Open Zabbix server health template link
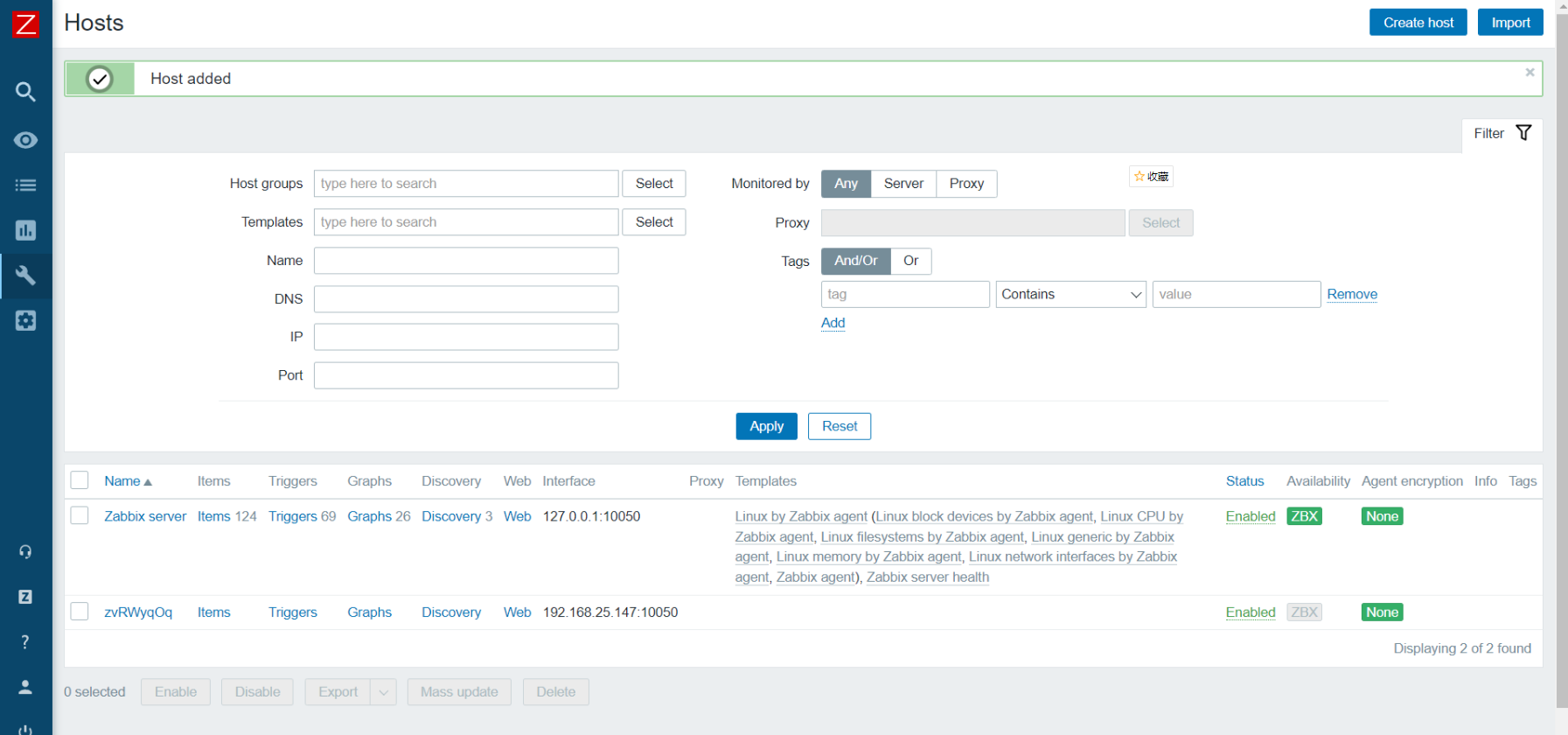Screen dimensions: 1568x735 tap(928, 577)
